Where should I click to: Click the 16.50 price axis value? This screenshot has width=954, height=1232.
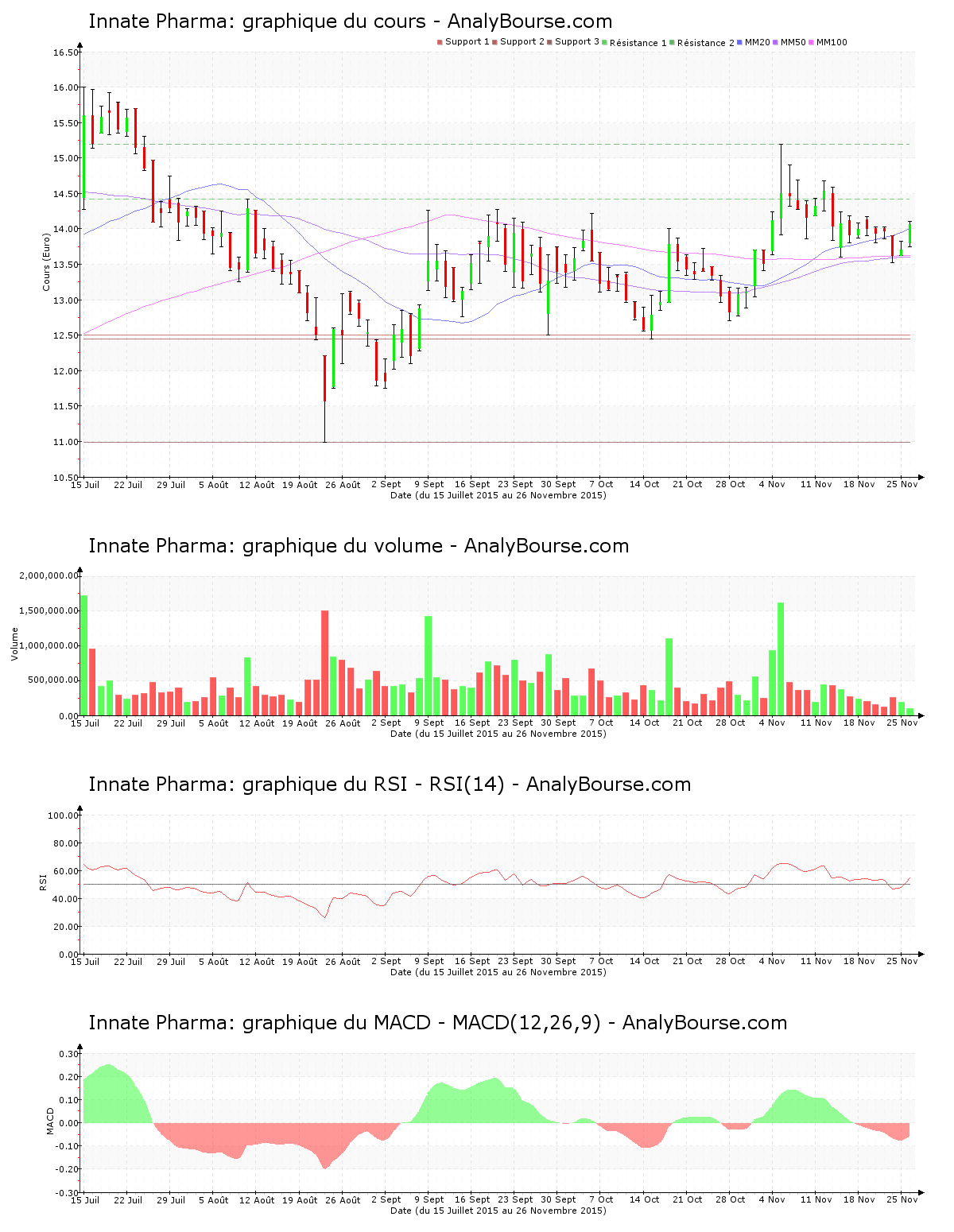click(66, 52)
